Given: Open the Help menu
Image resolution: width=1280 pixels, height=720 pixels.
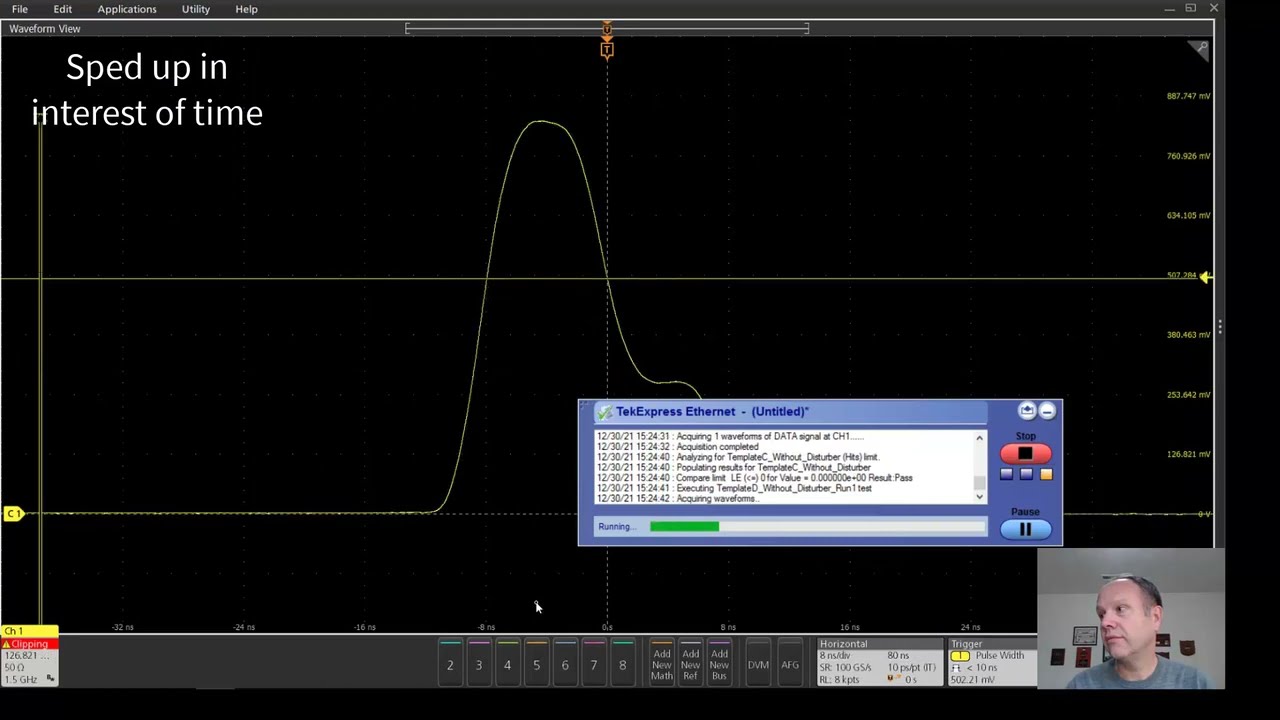Looking at the screenshot, I should (246, 9).
